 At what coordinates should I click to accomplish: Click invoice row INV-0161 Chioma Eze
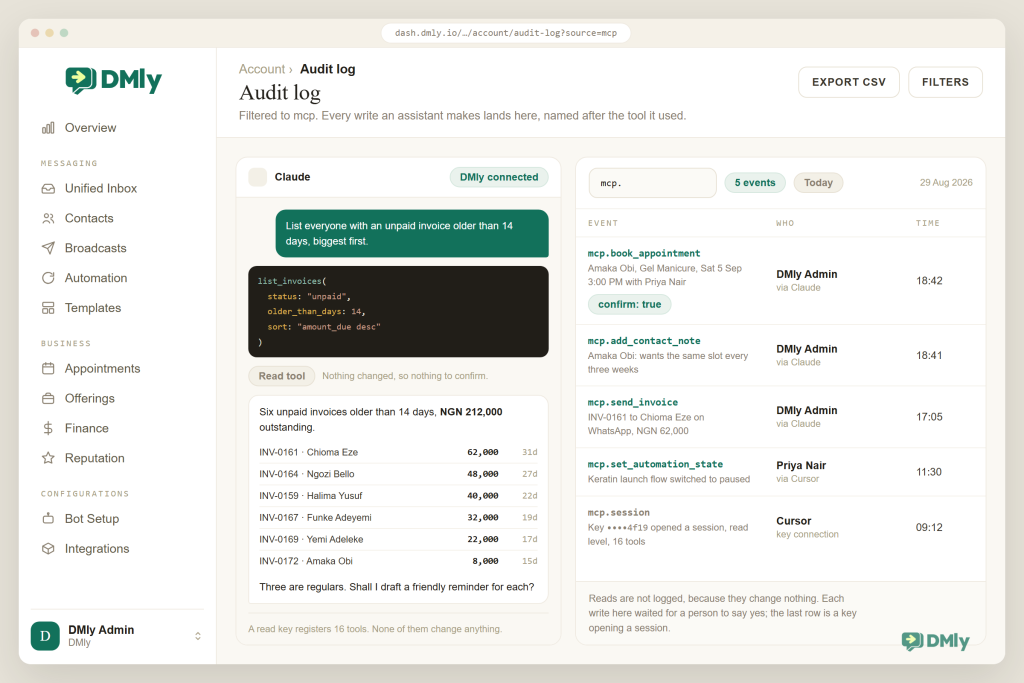click(x=398, y=452)
